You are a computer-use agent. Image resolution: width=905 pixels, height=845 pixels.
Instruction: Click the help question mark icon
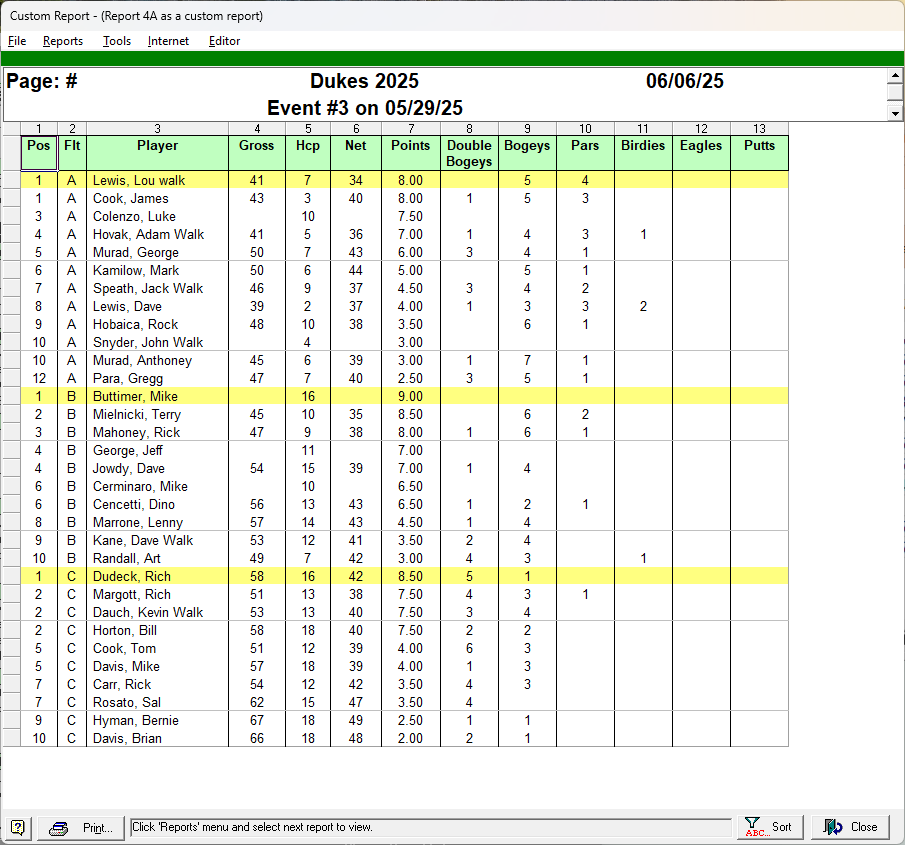18,827
